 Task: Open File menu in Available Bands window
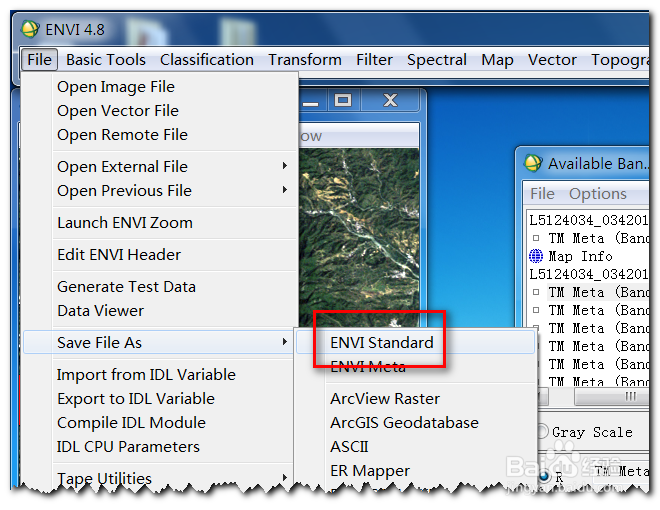tap(542, 194)
